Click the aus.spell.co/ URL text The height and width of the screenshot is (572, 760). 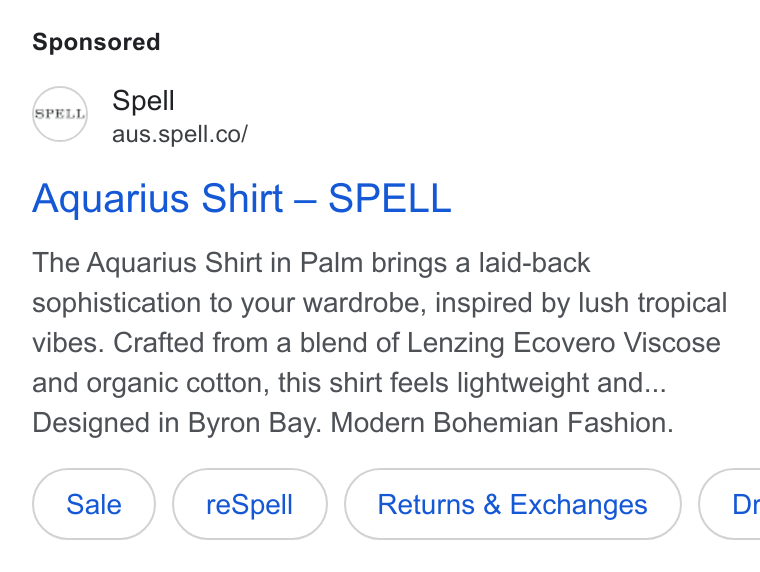pos(180,134)
